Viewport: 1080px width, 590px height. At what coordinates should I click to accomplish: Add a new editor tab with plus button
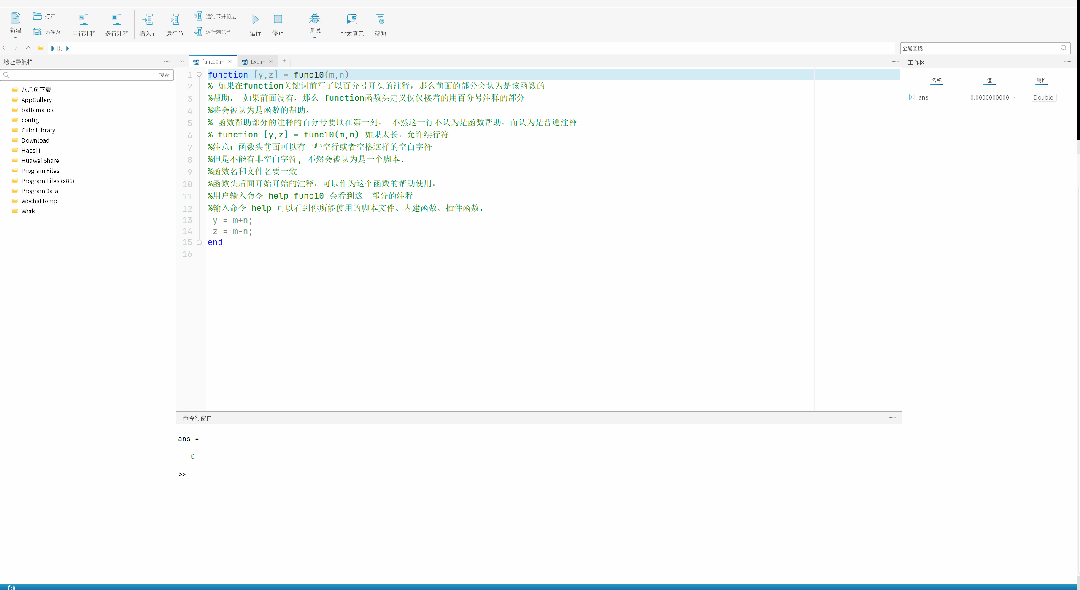coord(284,62)
